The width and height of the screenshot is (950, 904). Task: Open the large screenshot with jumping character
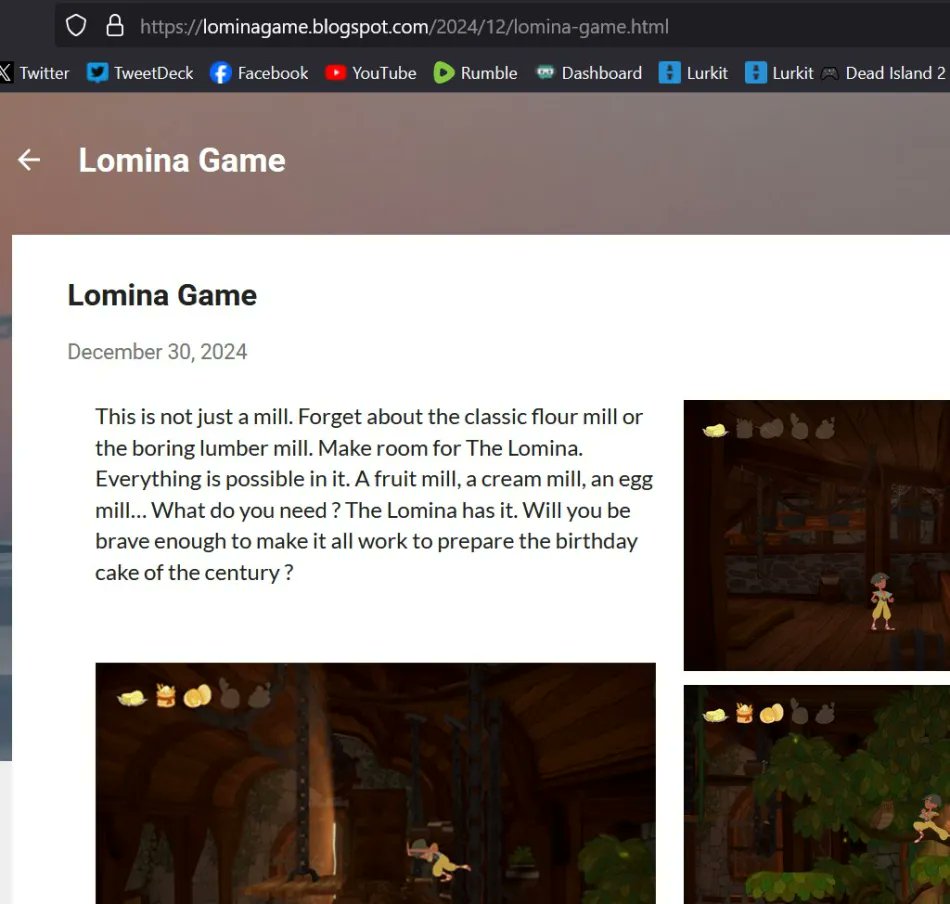click(x=376, y=783)
